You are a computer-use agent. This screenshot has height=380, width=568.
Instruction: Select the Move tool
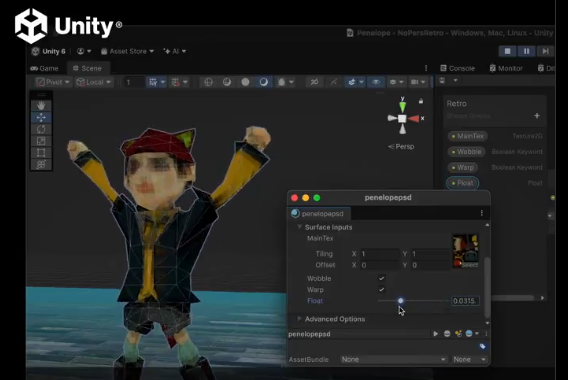pyautogui.click(x=41, y=117)
